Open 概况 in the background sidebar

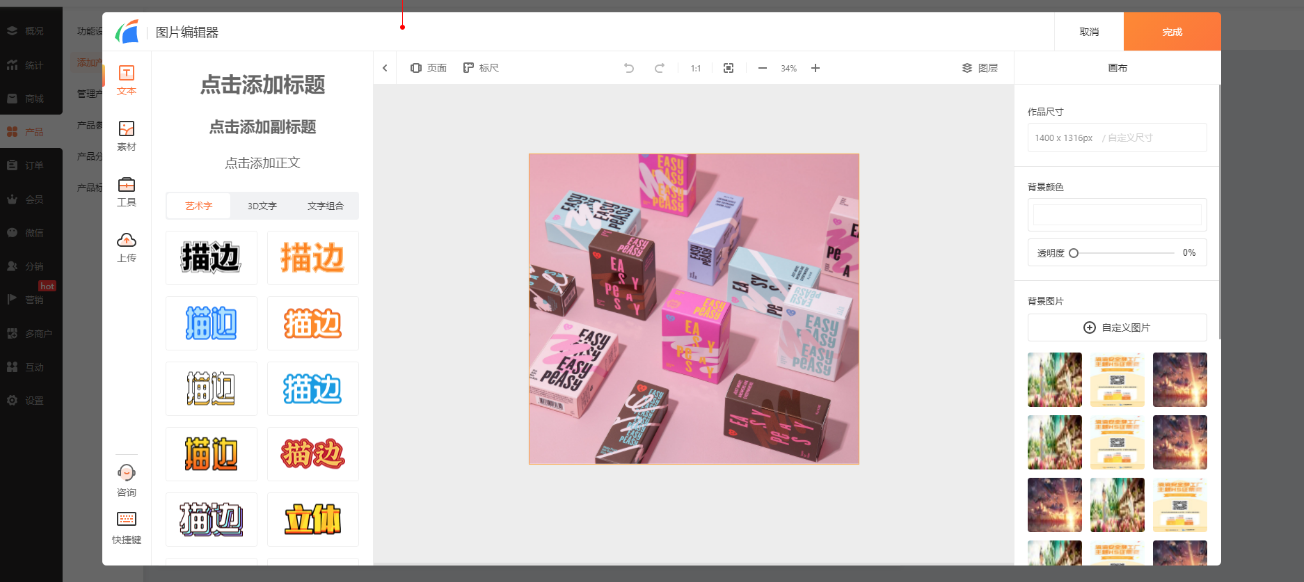tap(26, 31)
